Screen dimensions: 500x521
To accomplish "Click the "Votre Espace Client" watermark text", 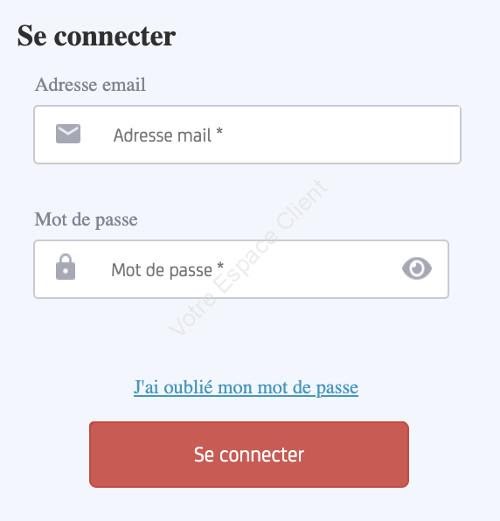I will pyautogui.click(x=248, y=257).
